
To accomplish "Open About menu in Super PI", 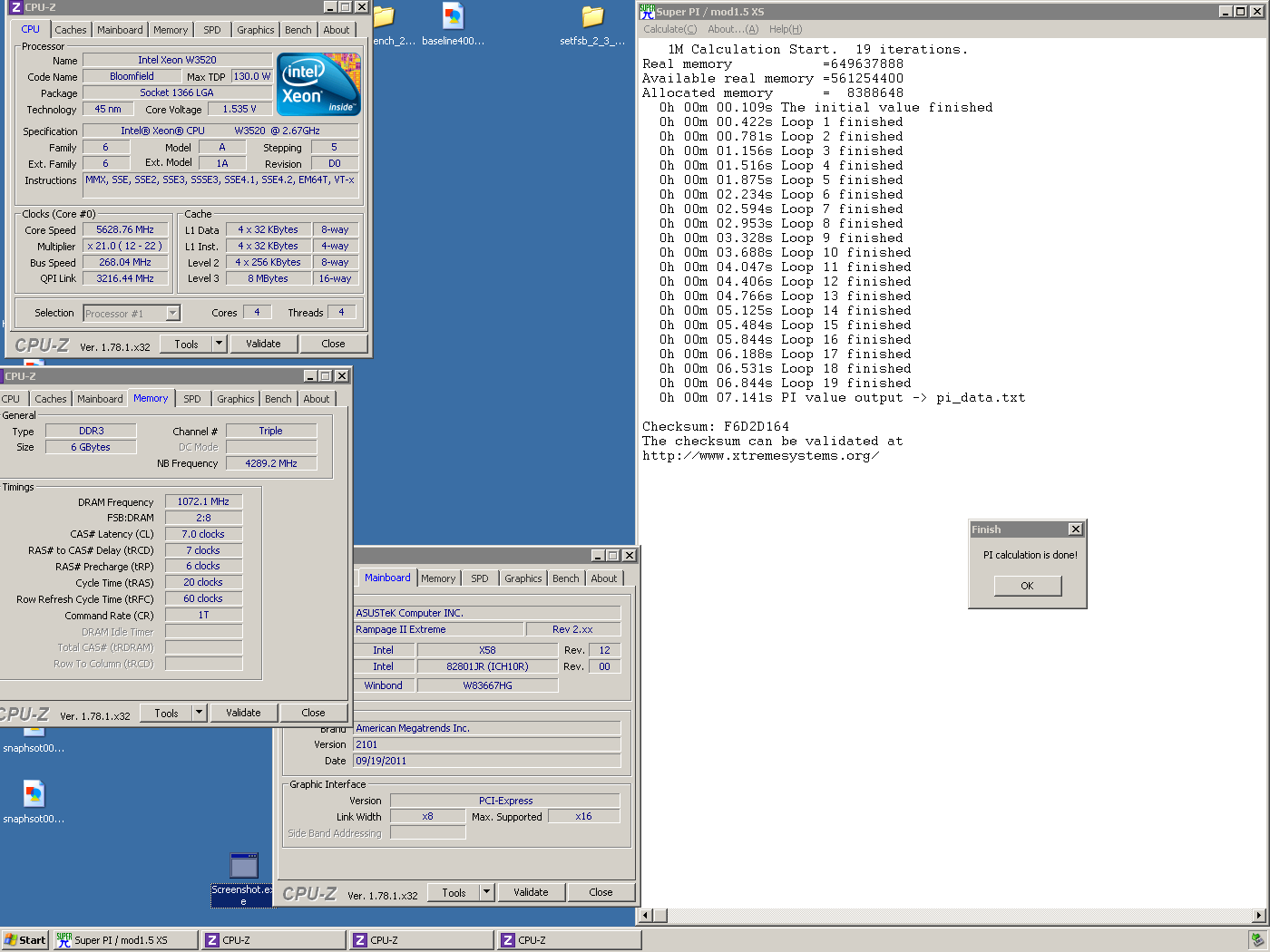I will point(733,29).
